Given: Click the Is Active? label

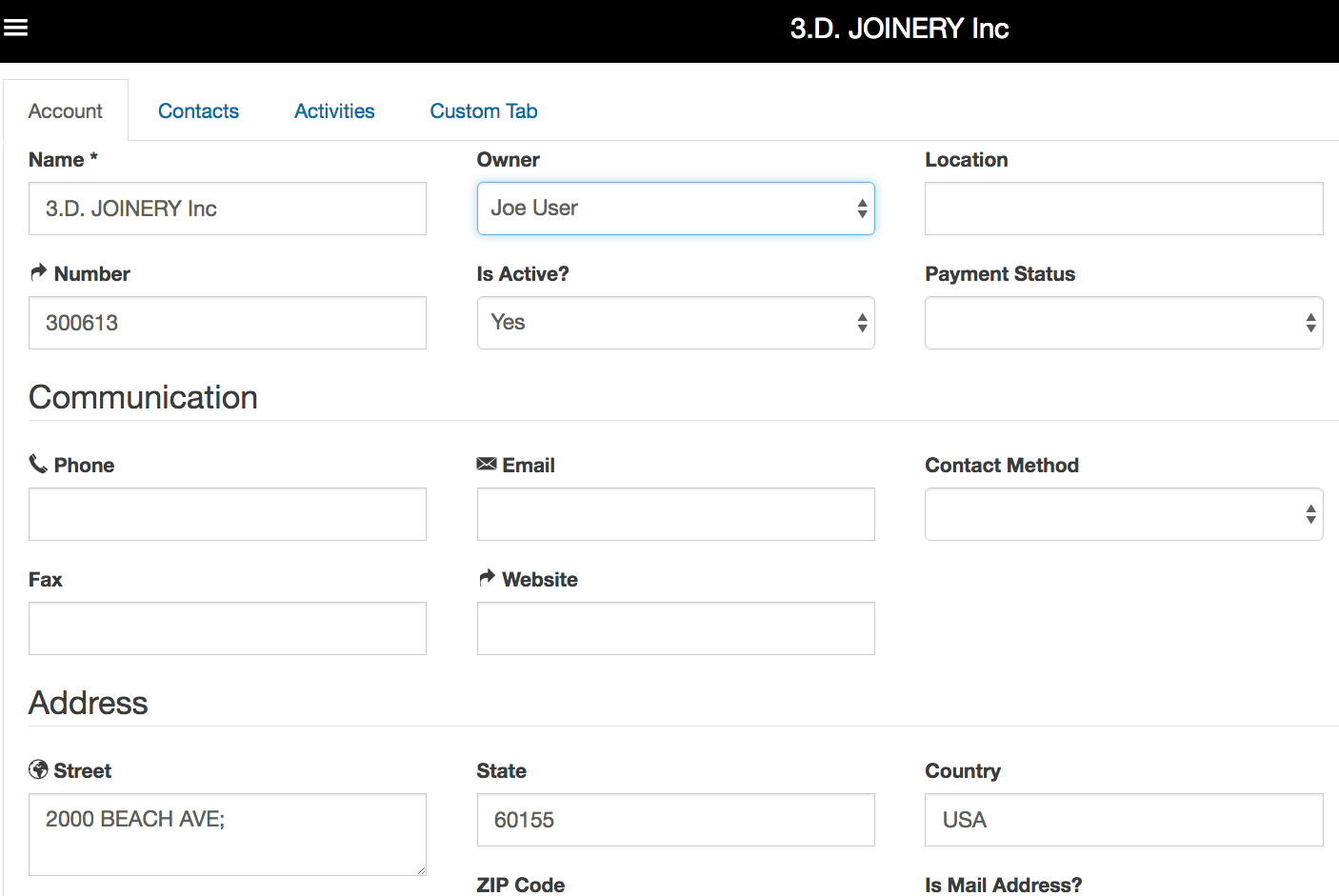Looking at the screenshot, I should pos(523,274).
